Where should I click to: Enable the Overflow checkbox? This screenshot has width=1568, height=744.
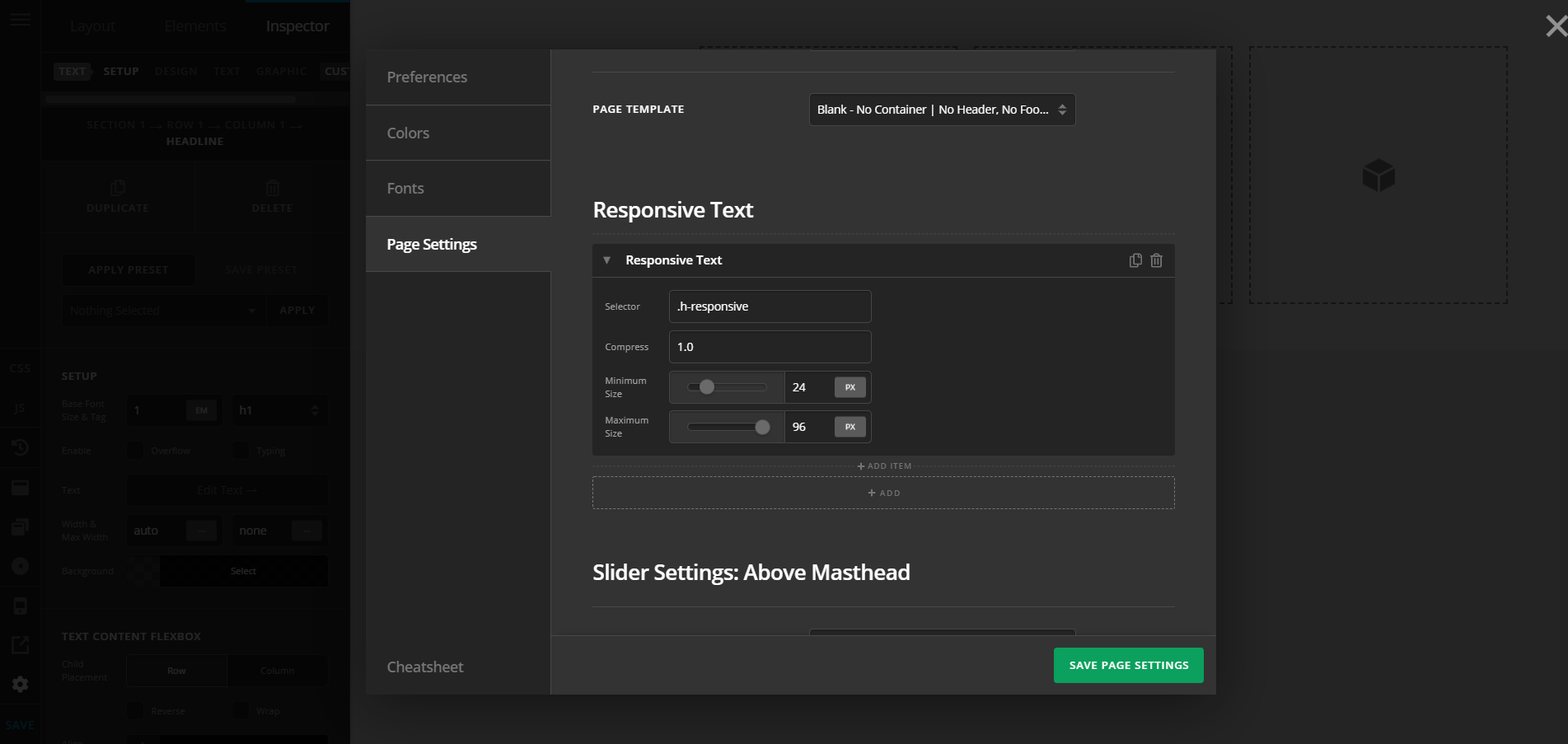coord(135,450)
